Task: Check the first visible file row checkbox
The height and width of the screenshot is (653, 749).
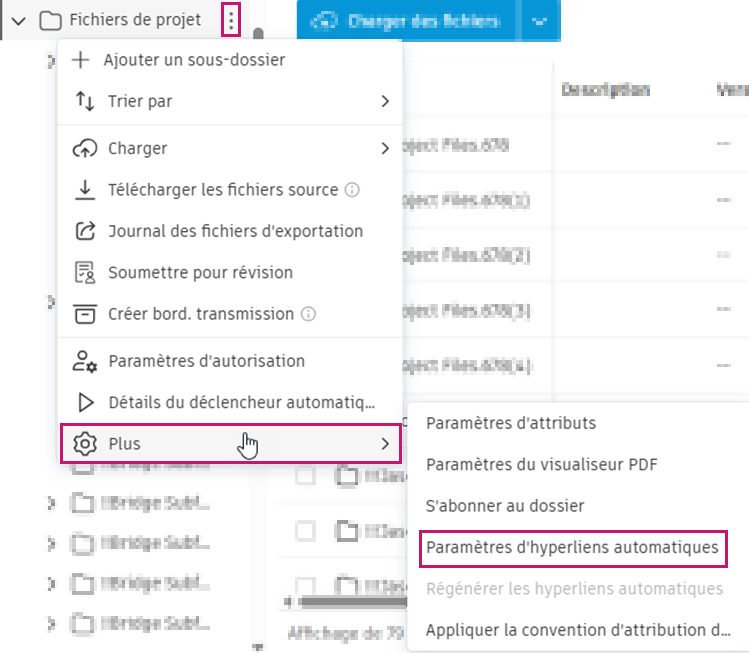Action: click(306, 478)
